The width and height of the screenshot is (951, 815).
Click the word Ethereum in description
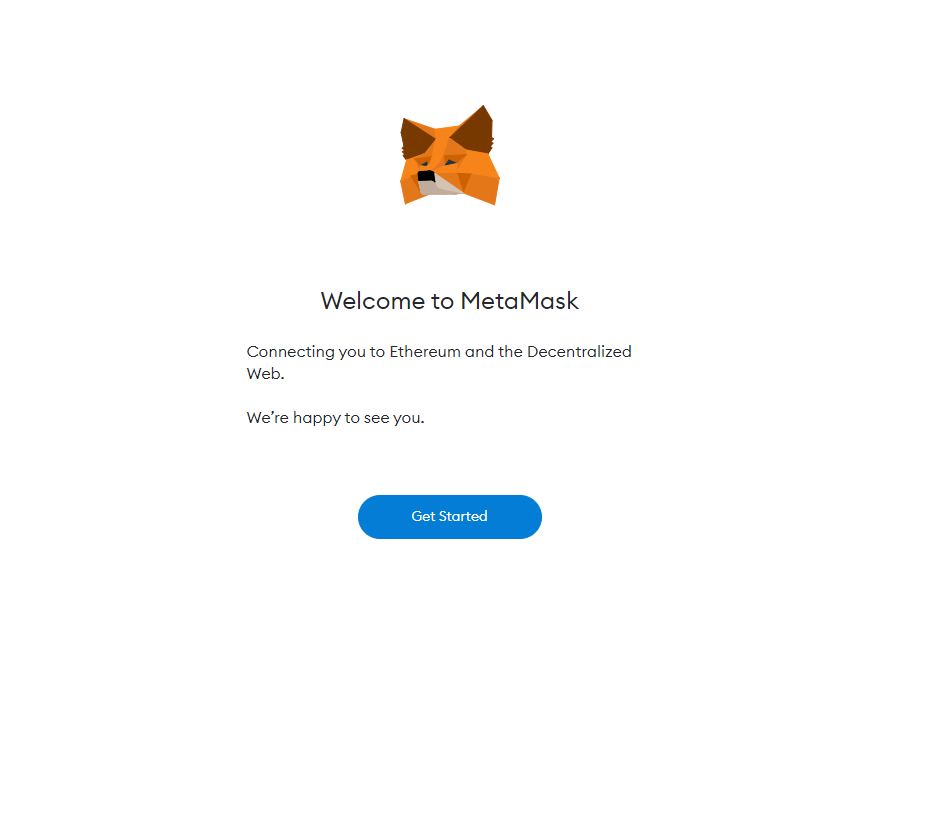point(425,352)
